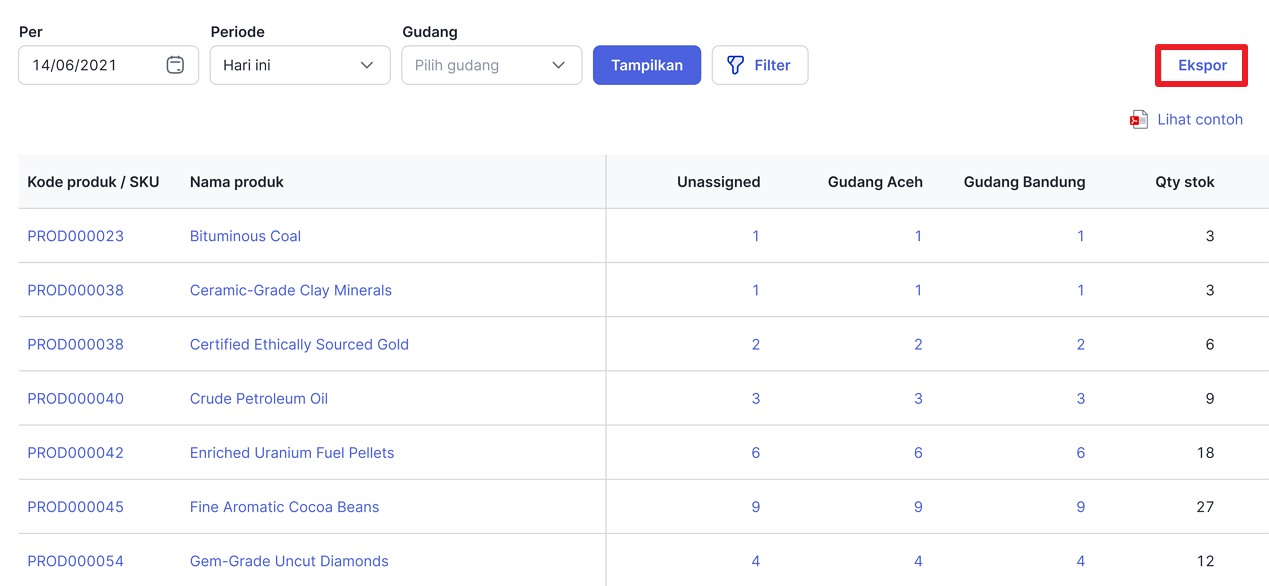Open product code PROD000054
1269x586 pixels.
(x=76, y=561)
